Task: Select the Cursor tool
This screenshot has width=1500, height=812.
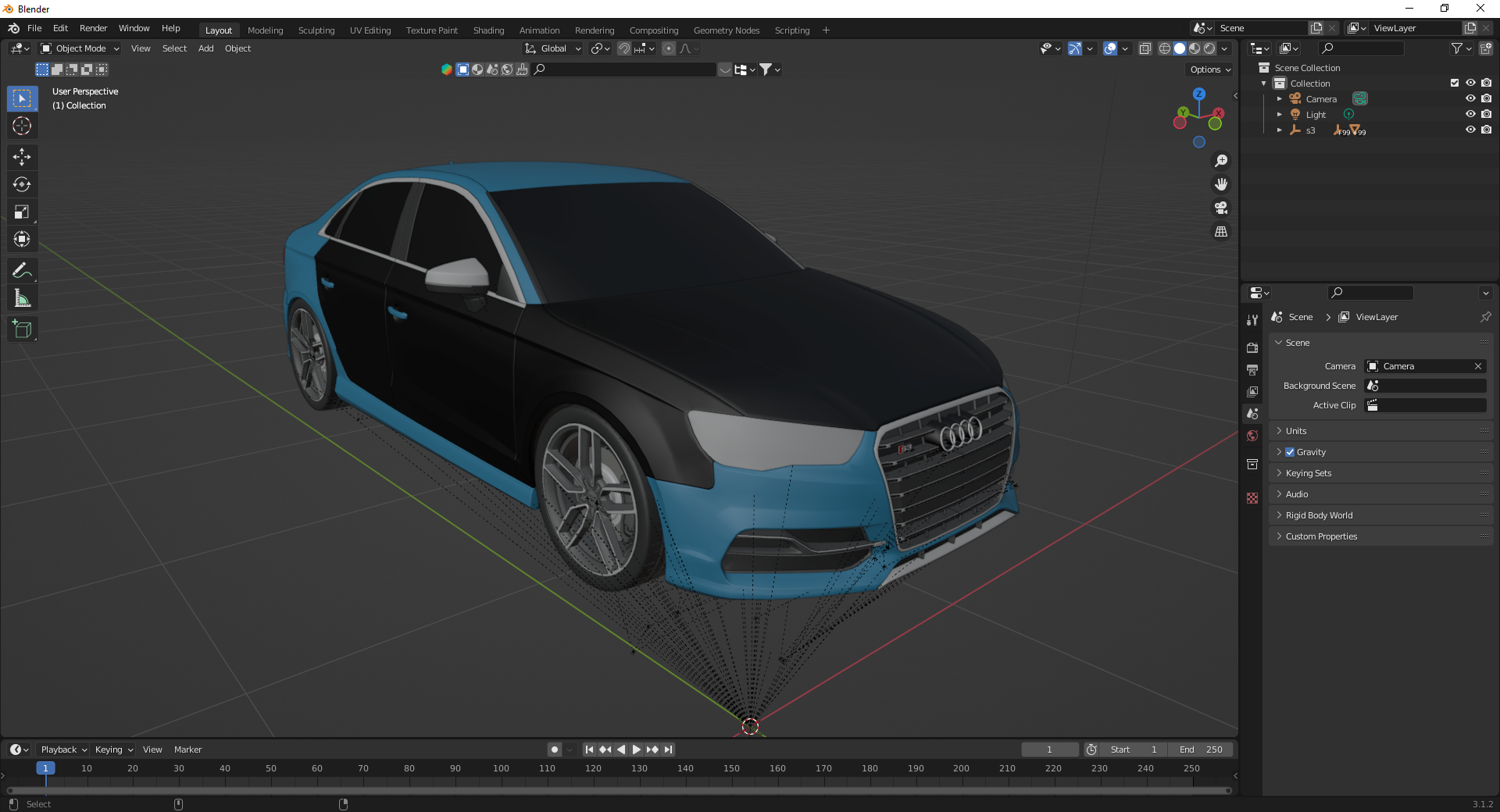Action: pos(22,126)
